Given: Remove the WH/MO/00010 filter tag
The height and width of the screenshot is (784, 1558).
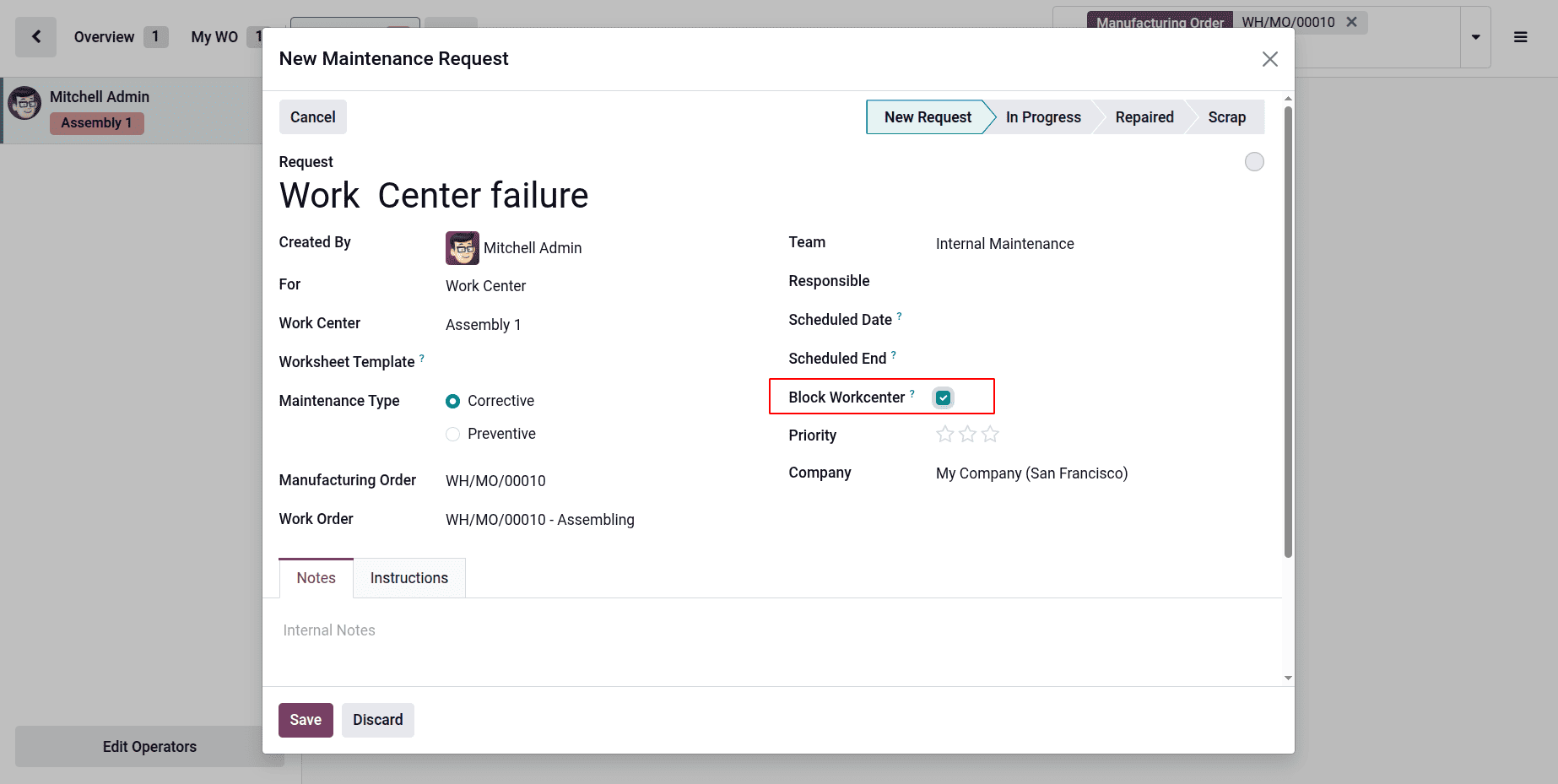Looking at the screenshot, I should [x=1351, y=22].
